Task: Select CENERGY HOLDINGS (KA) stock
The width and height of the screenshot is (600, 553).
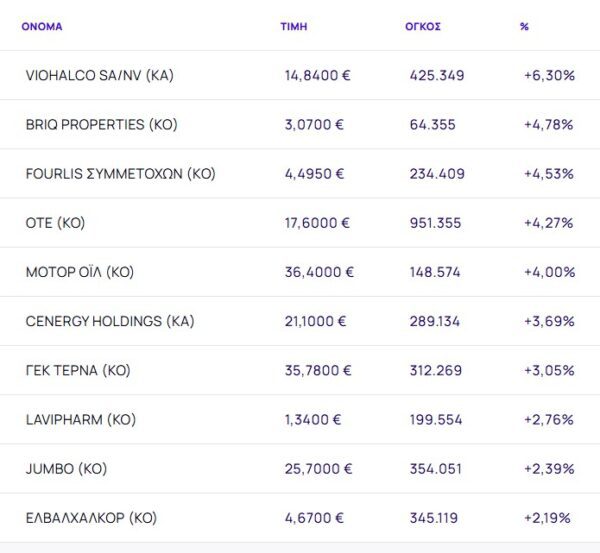Action: pos(109,321)
